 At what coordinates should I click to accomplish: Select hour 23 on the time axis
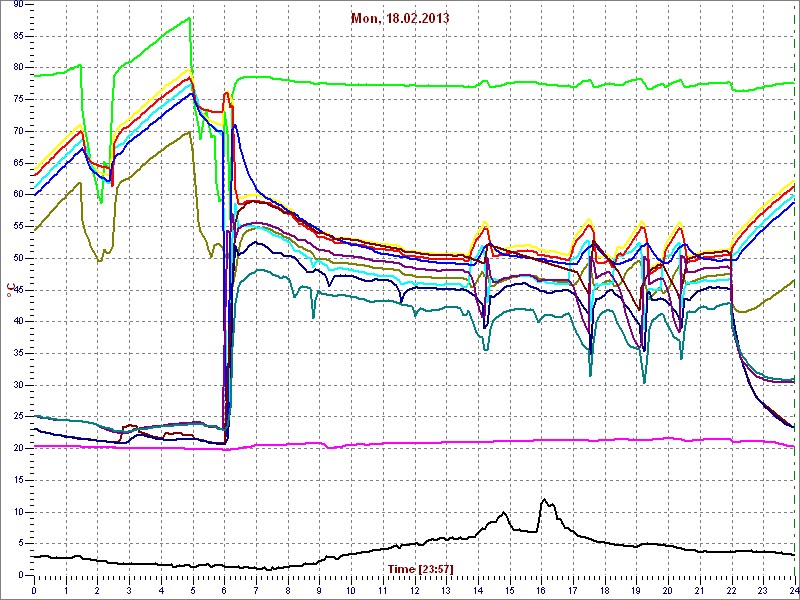[x=763, y=590]
